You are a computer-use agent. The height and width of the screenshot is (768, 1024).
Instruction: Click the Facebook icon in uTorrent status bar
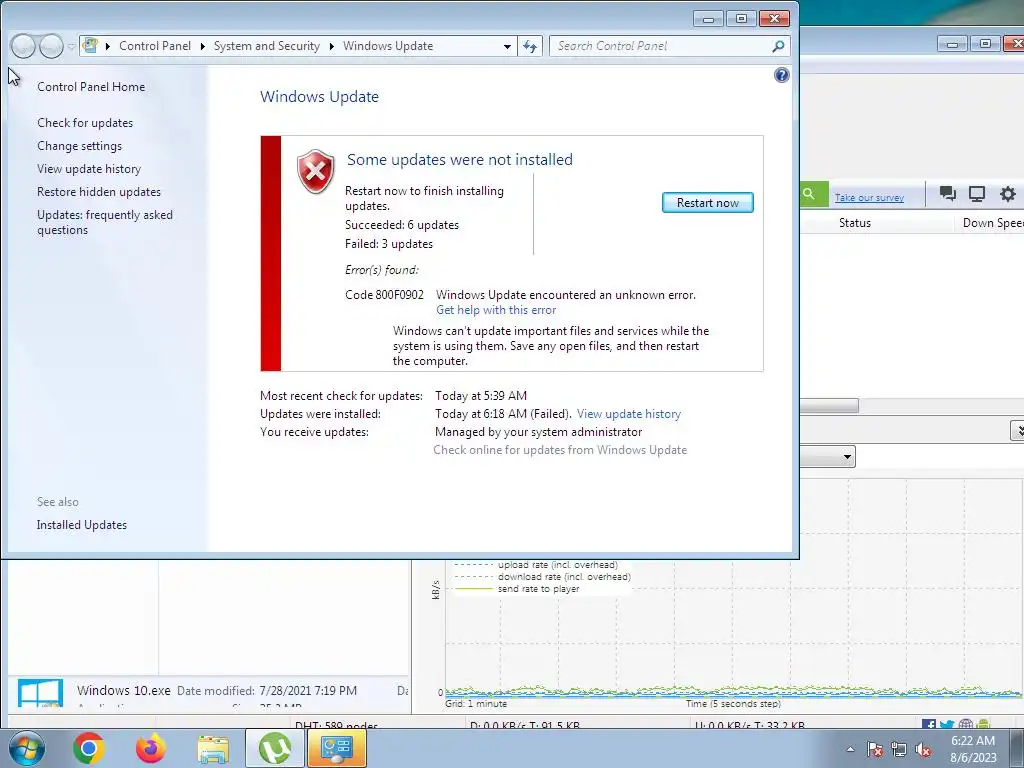[x=929, y=725]
